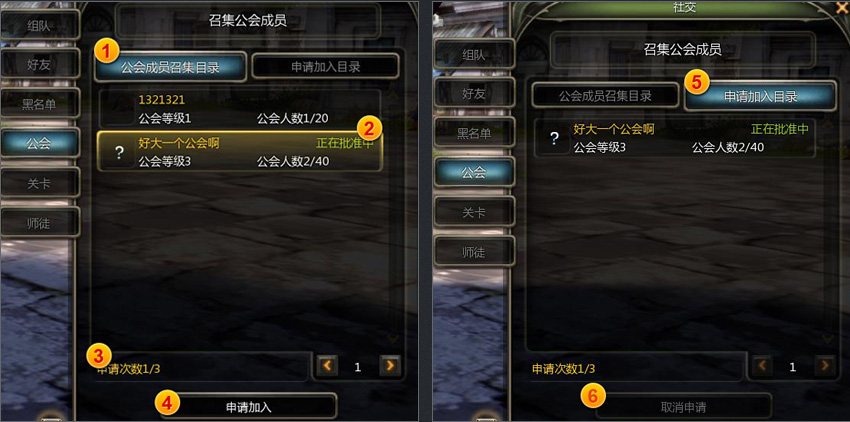Click the scroll down chevron in left list
This screenshot has width=850, height=422.
coord(392,338)
